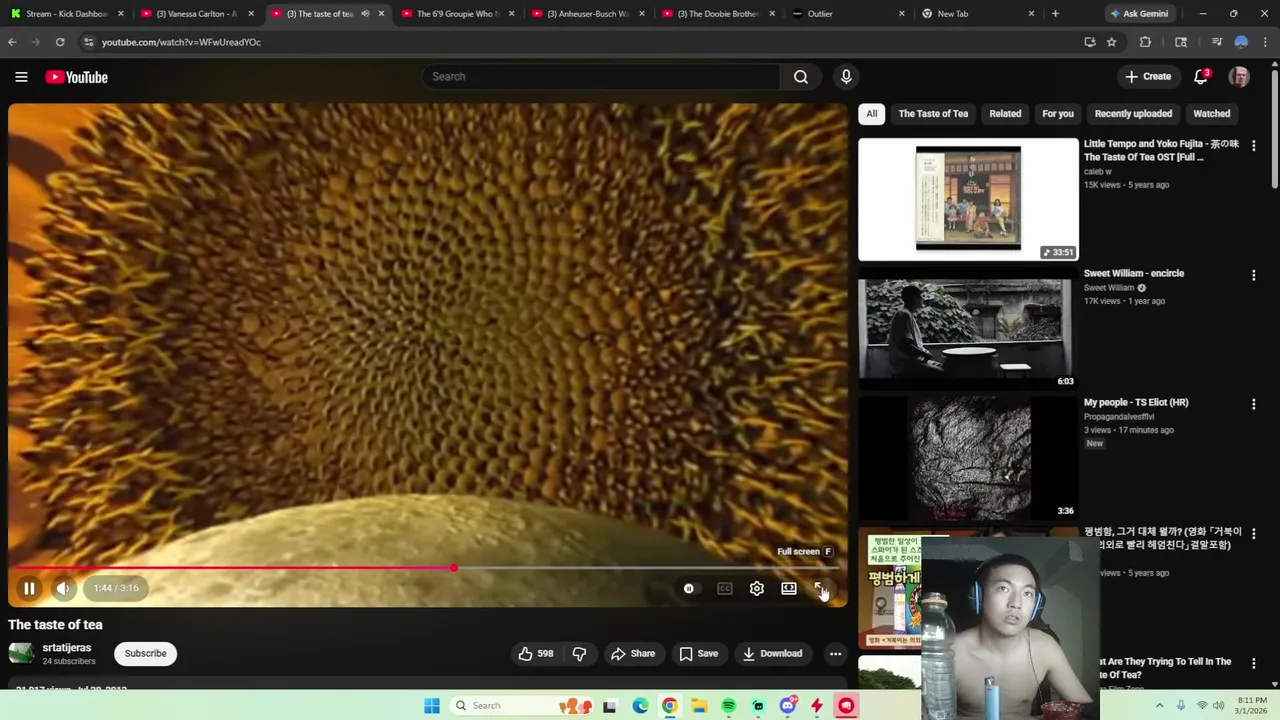Click the progress bar scrubber handle
This screenshot has width=1280, height=720.
454,568
